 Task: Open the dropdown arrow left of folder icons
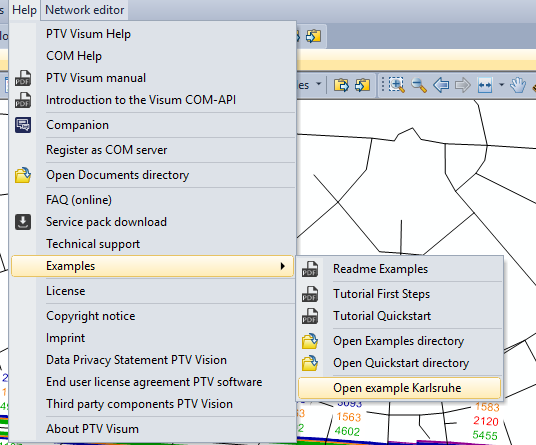click(x=319, y=84)
